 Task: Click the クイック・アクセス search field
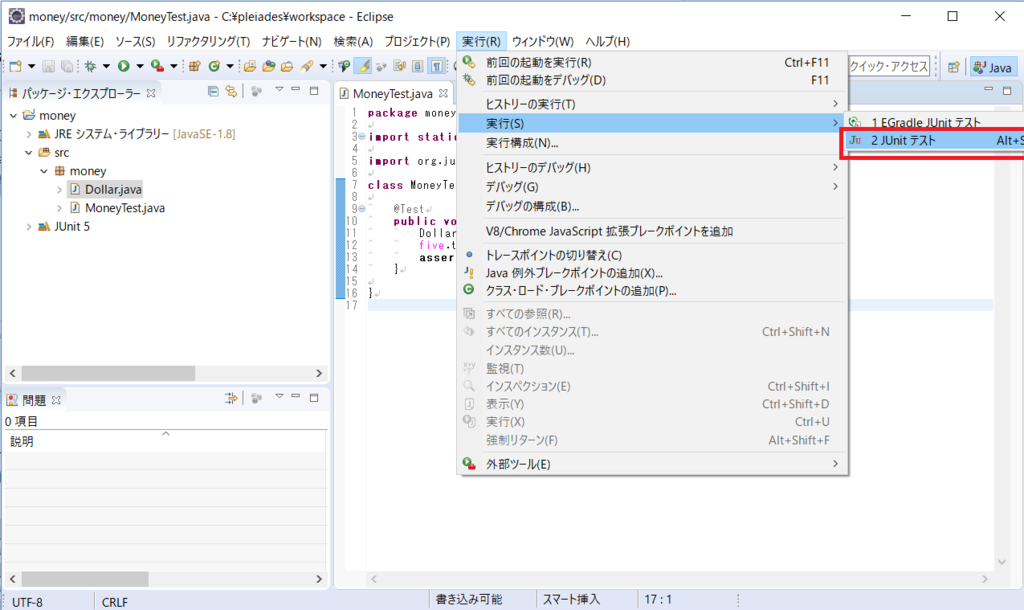[x=889, y=66]
